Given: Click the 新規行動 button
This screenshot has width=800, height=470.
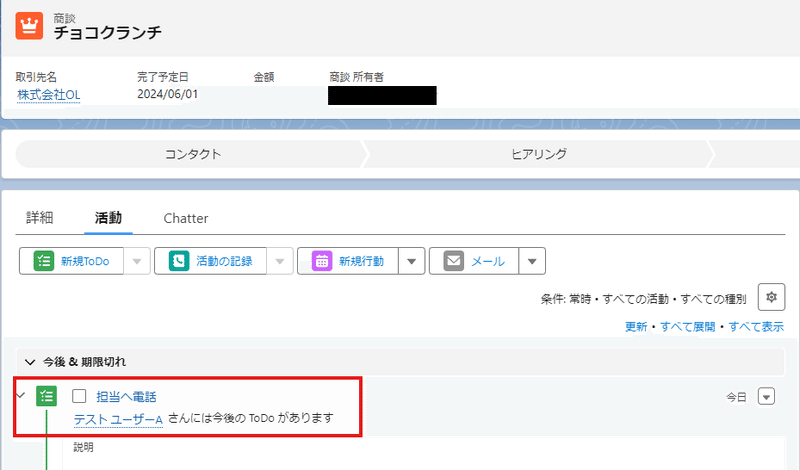Looking at the screenshot, I should [348, 261].
